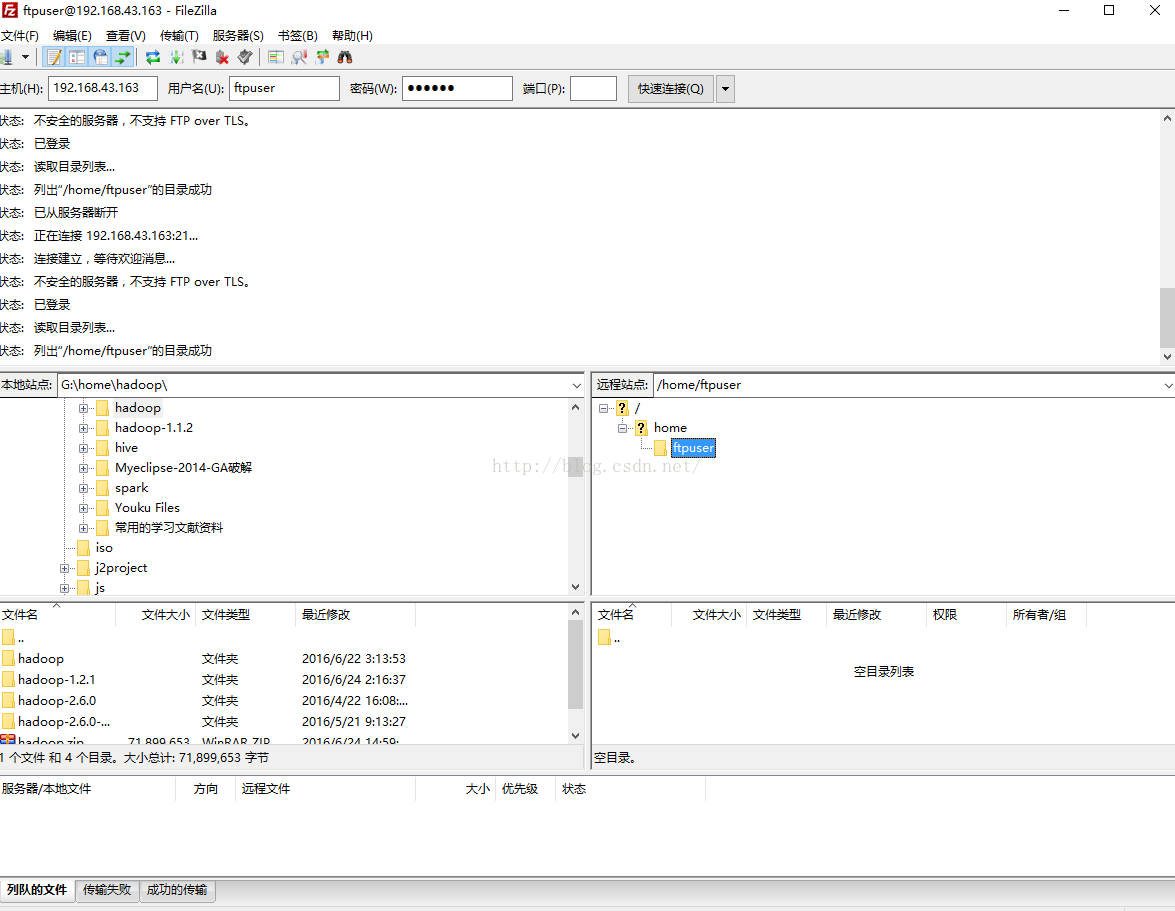Select Myeclipse-2014-GA破解 folder in tree

183,467
